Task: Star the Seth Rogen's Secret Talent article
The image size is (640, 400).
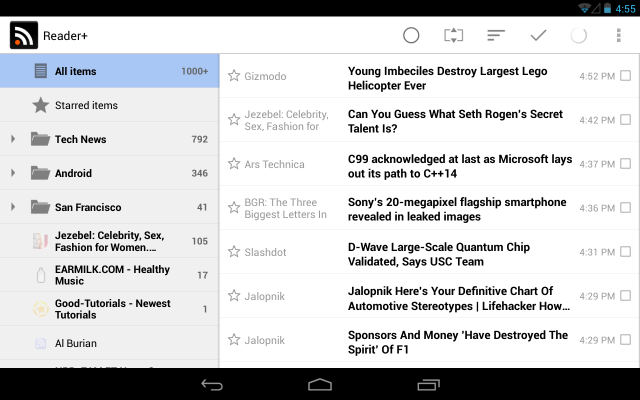Action: 234,120
